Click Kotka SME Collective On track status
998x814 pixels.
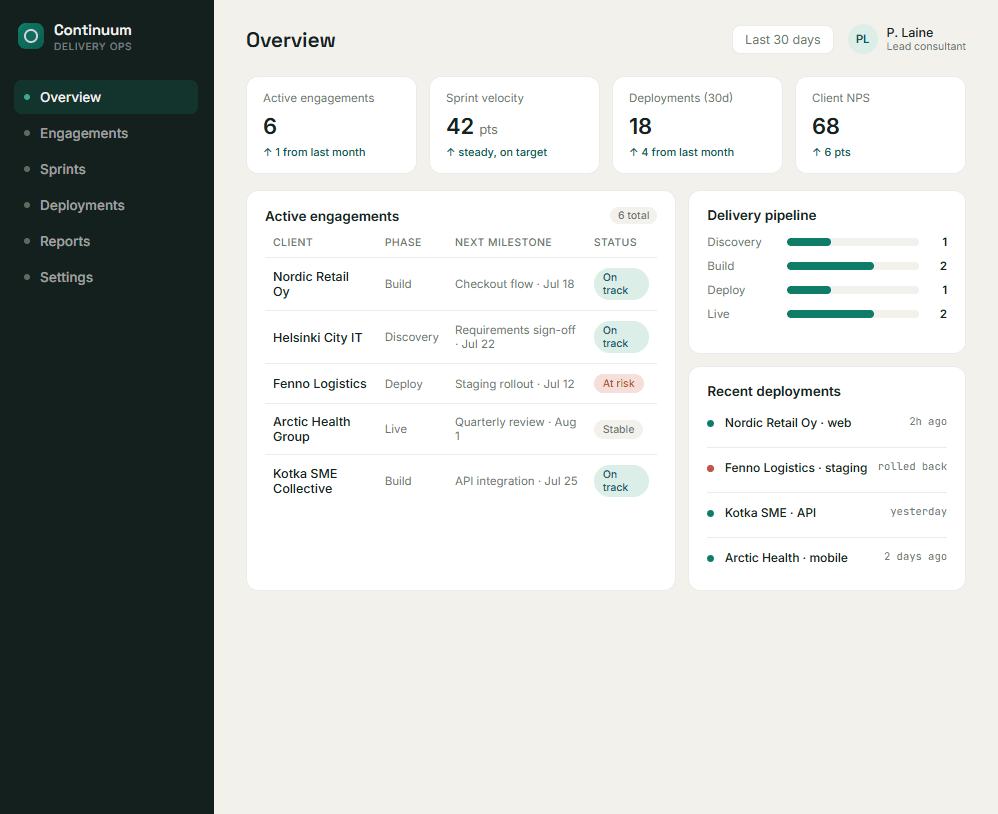621,481
